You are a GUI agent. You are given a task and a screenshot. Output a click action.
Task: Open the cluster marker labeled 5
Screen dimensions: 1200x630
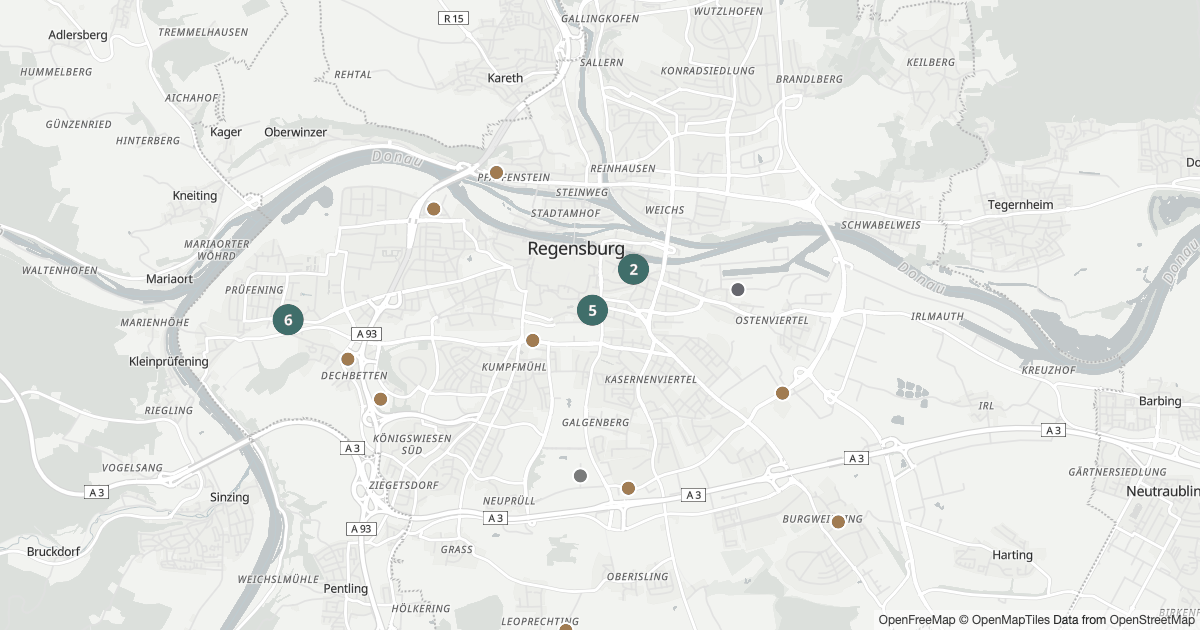tap(592, 310)
